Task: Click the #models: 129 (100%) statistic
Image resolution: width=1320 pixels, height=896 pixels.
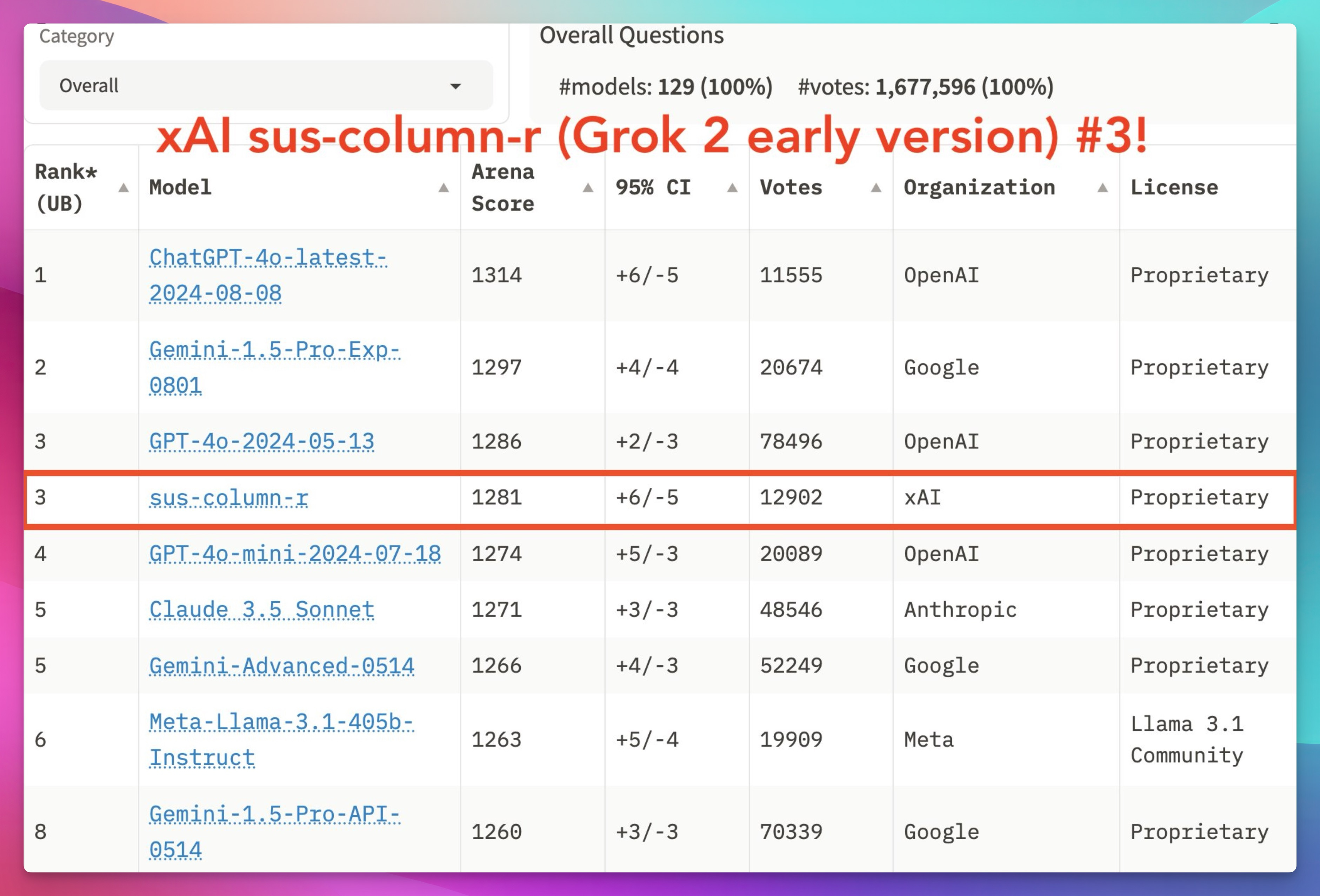Action: pyautogui.click(x=665, y=87)
